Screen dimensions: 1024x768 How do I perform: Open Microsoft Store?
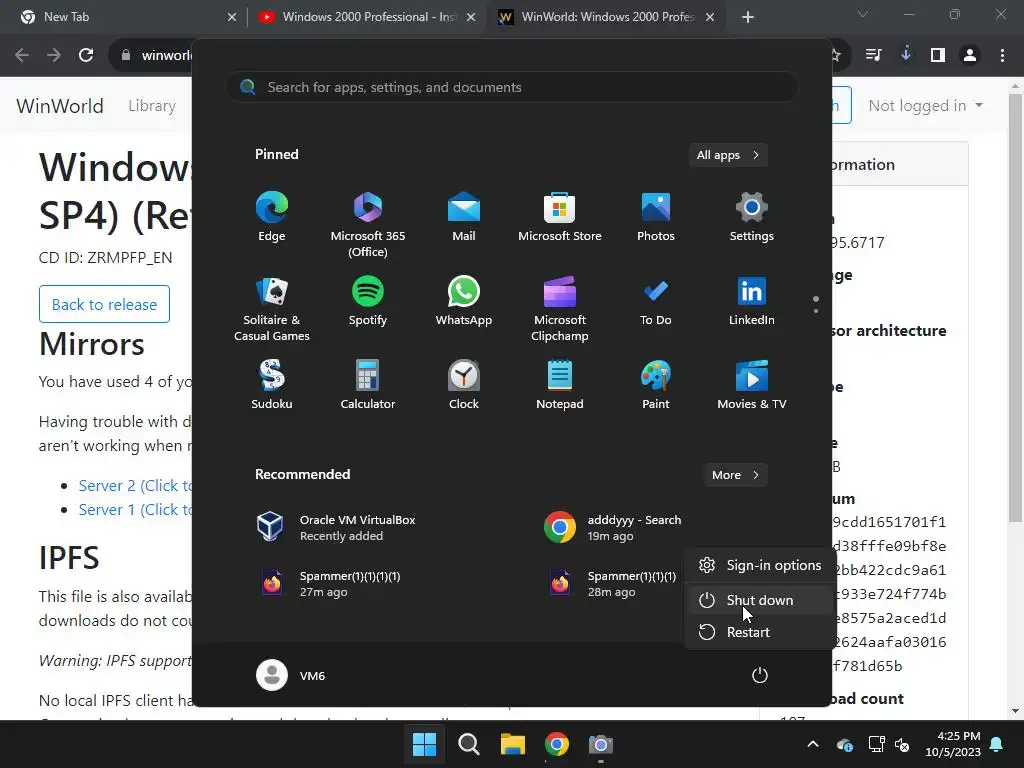(560, 217)
